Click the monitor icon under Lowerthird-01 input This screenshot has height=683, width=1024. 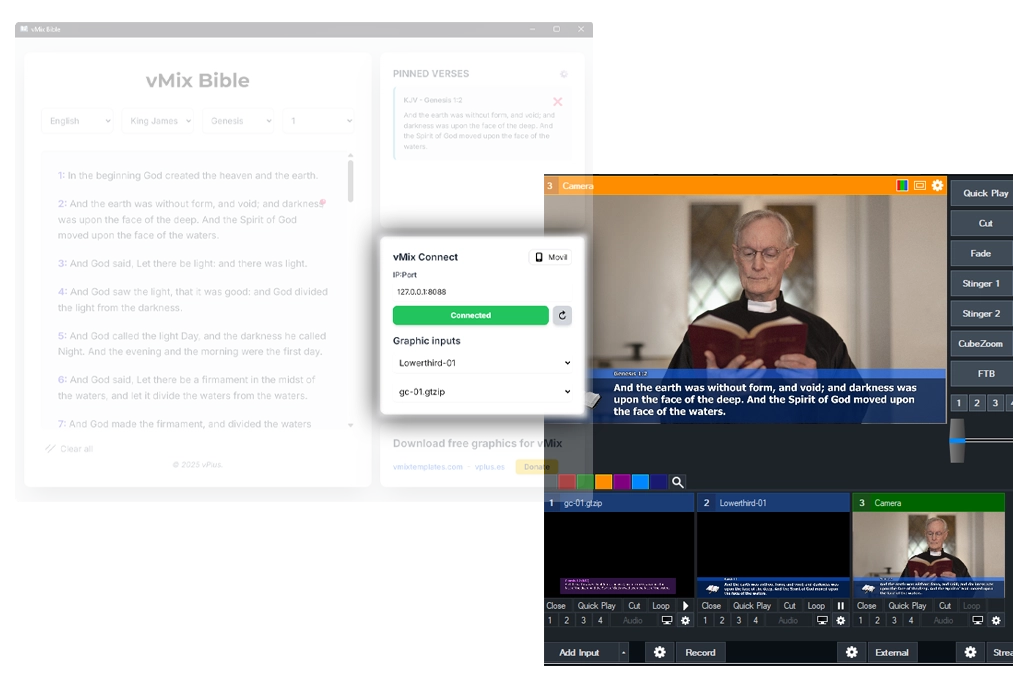[x=822, y=621]
